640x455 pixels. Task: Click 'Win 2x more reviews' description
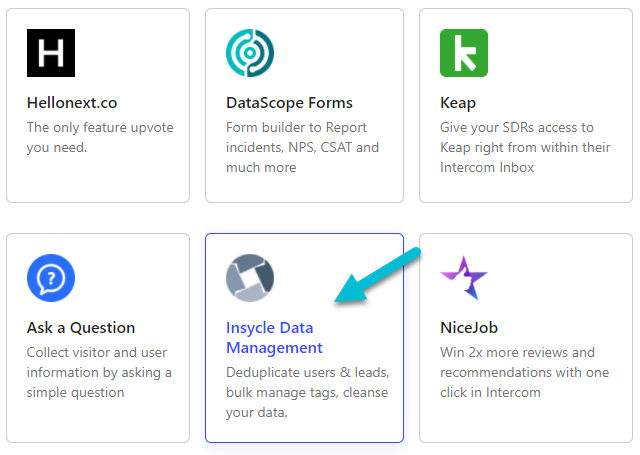pos(524,372)
